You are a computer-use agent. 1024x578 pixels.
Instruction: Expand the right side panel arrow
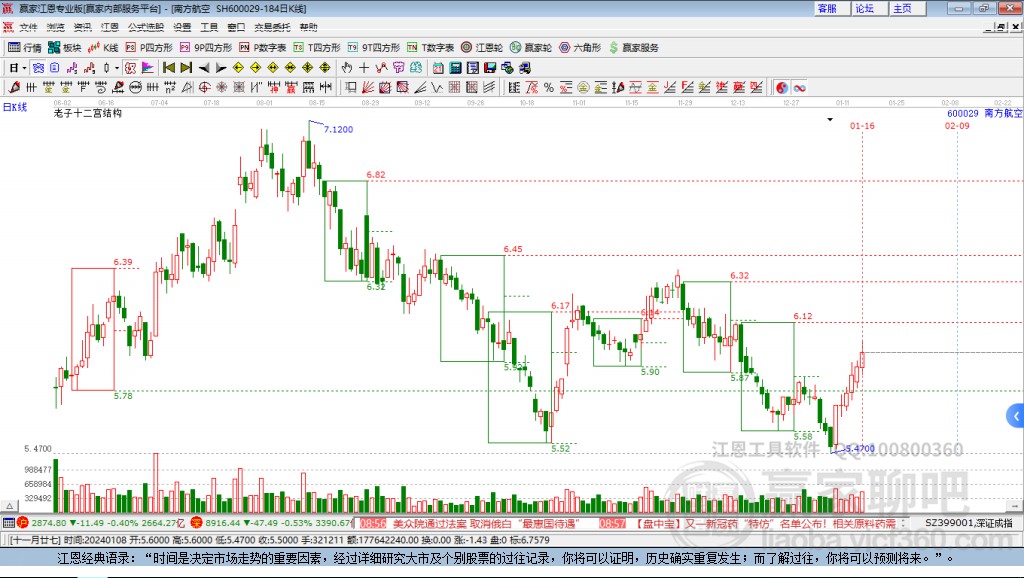[x=1016, y=416]
